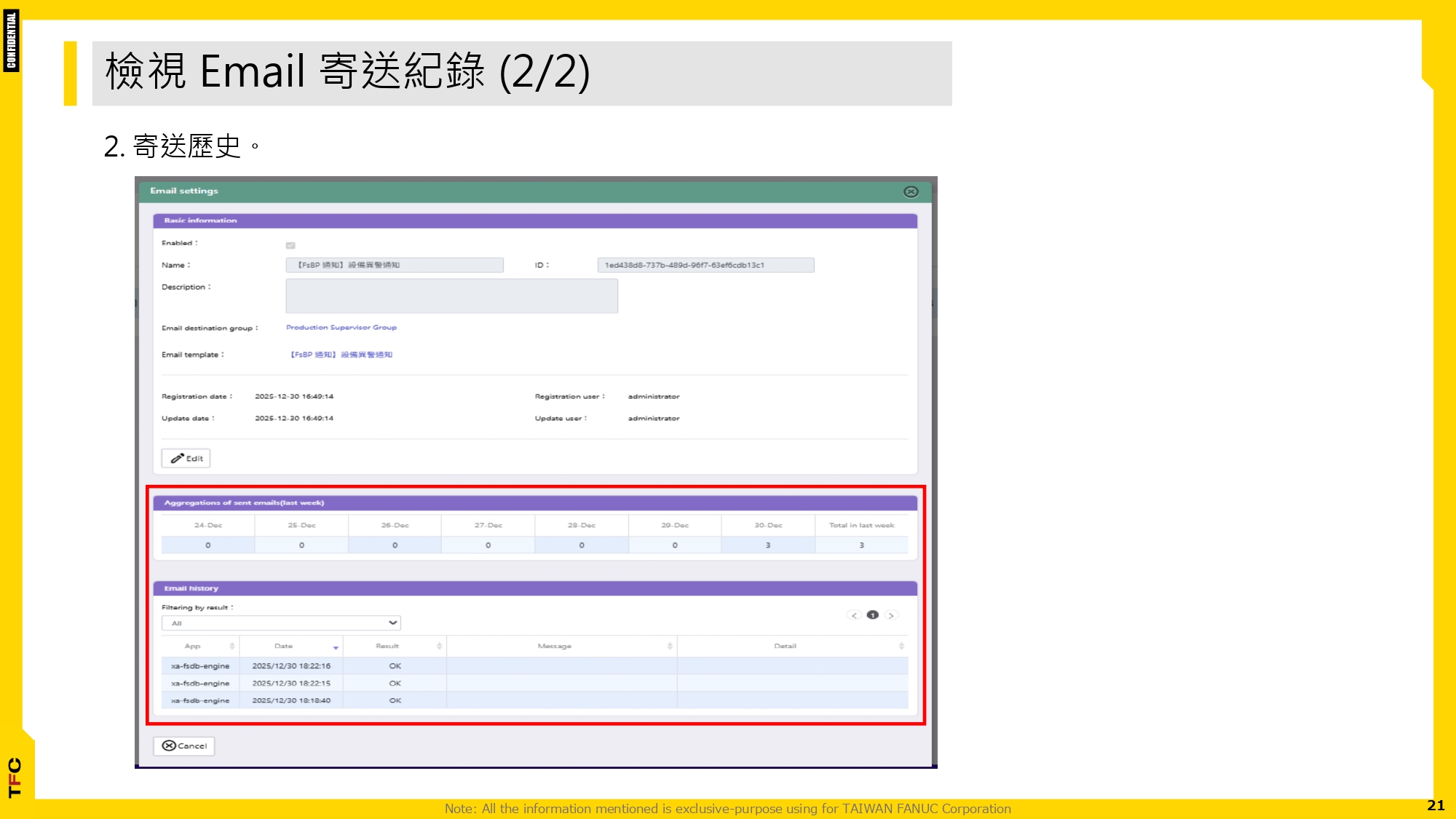Open the Filtering by result dropdown
The width and height of the screenshot is (1456, 819).
281,622
